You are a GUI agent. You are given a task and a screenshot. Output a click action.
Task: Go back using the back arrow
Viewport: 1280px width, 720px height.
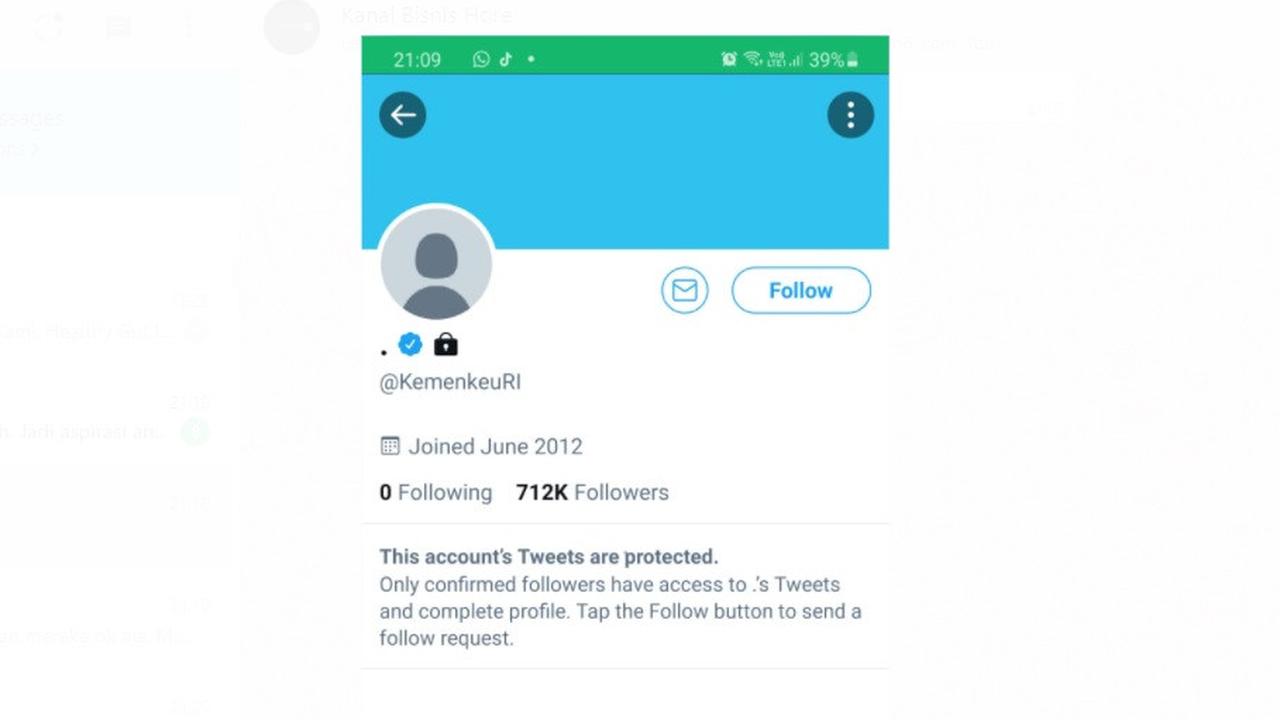click(402, 114)
